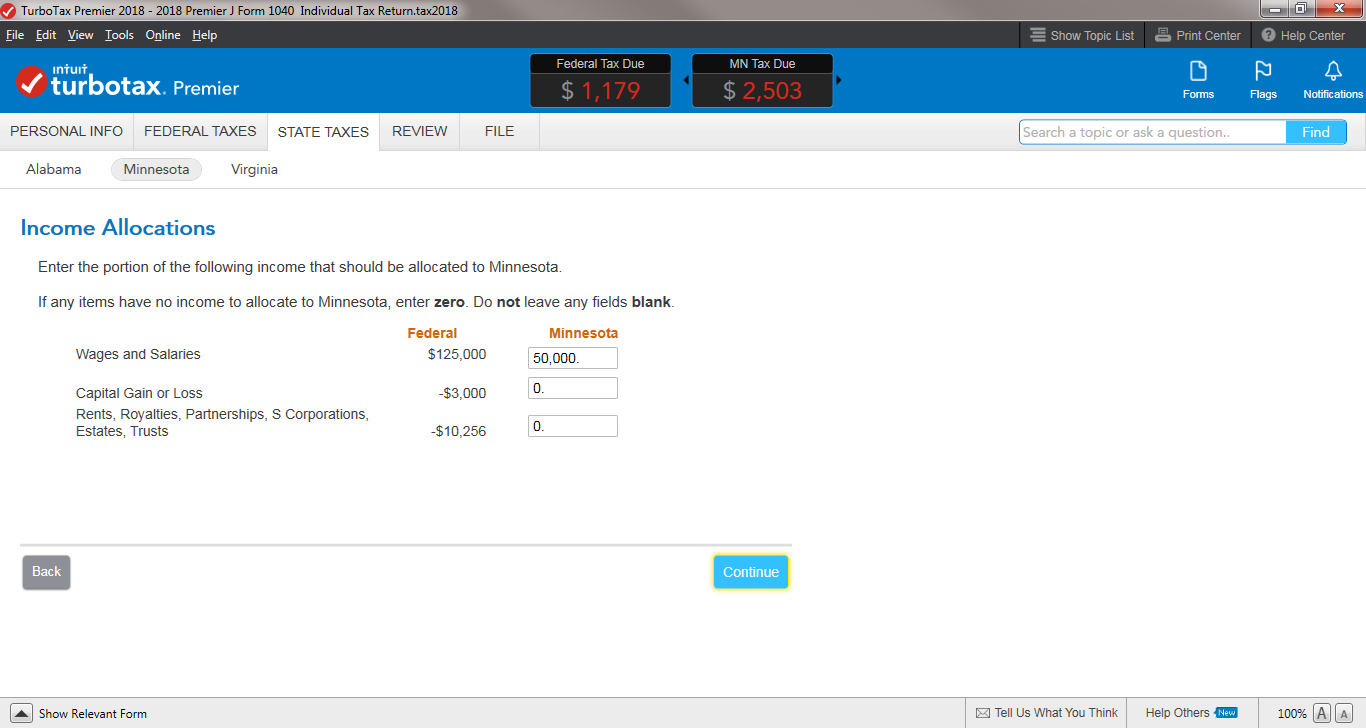Viewport: 1366px width, 728px height.
Task: Open the Help menu
Action: coord(204,35)
